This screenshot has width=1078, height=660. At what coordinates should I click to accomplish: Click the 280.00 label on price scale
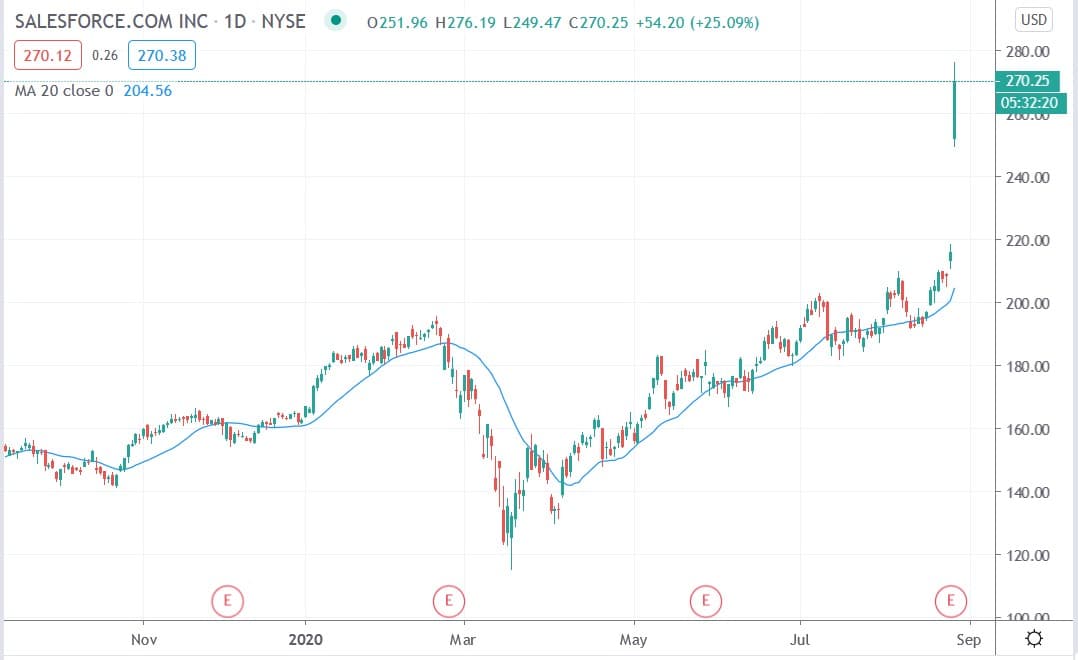1028,52
